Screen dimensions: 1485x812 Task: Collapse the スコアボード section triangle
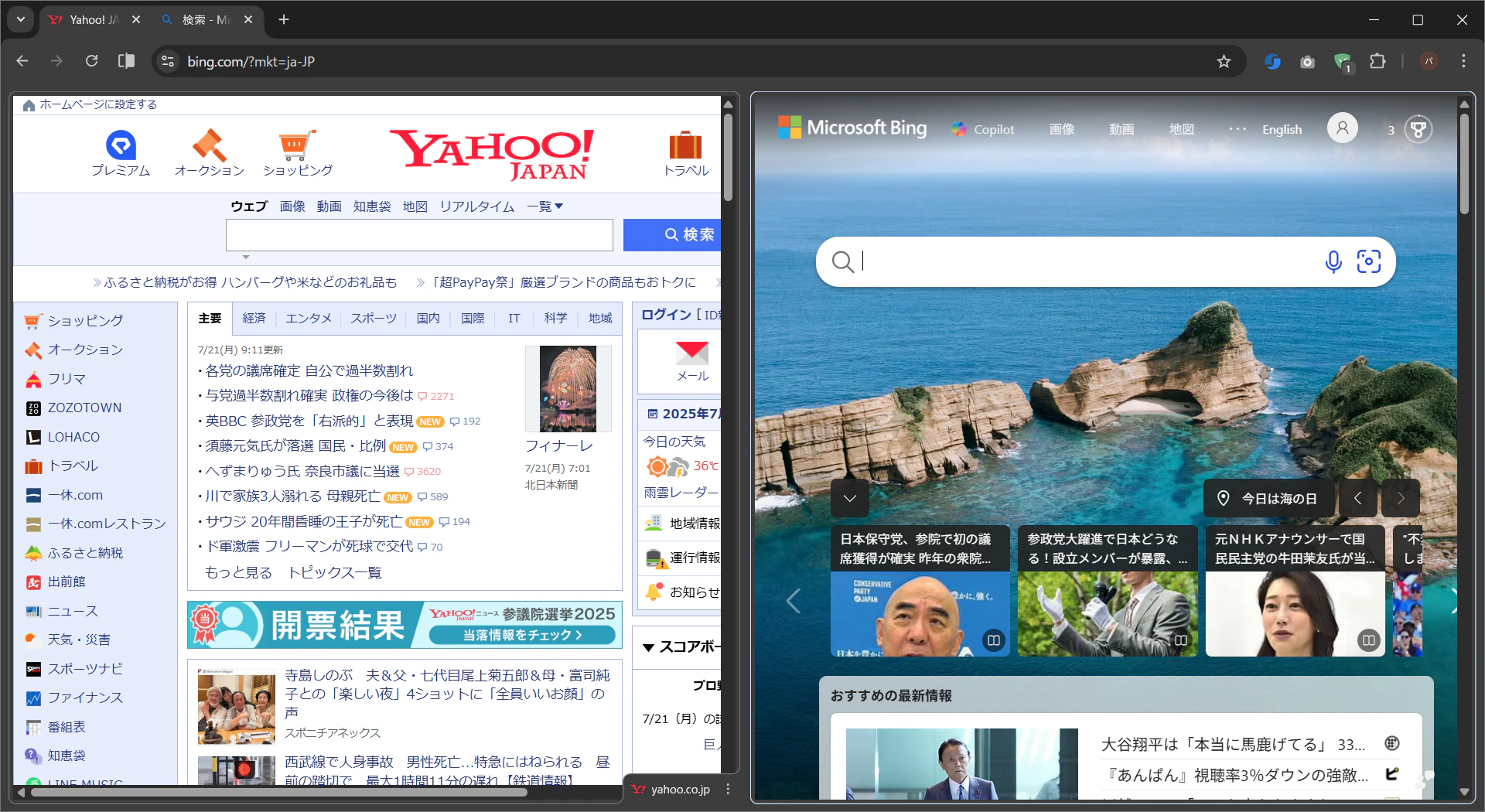pyautogui.click(x=649, y=647)
